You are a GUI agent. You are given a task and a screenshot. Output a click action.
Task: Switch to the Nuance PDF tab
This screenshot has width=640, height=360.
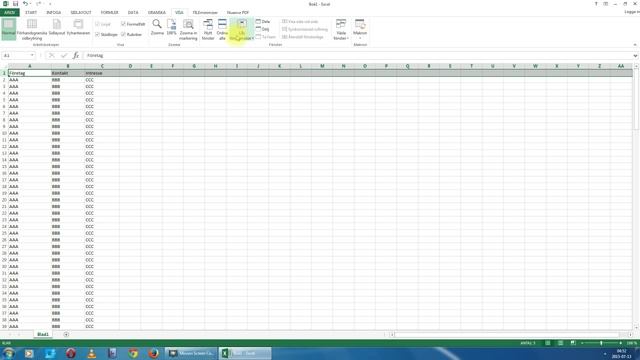coord(238,13)
